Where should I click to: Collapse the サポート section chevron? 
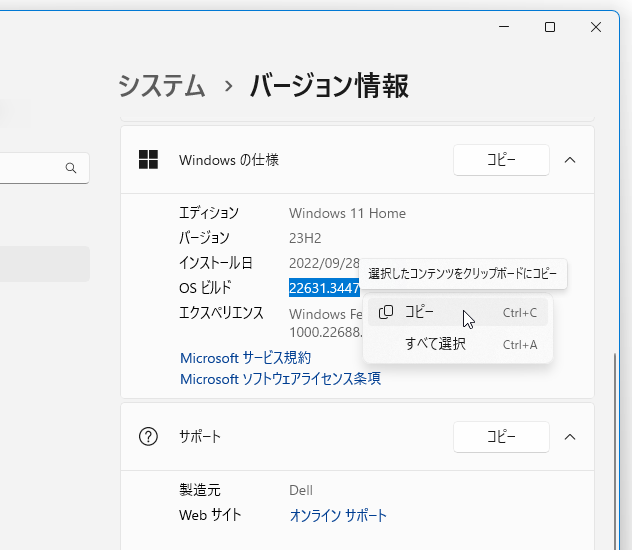pos(570,437)
